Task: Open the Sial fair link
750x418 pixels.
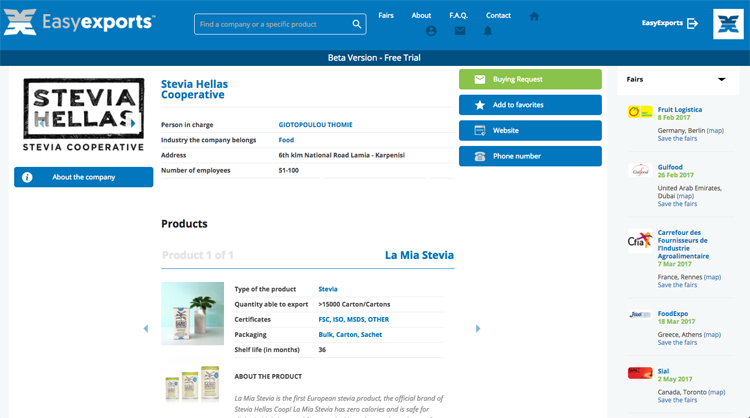Action: 663,372
